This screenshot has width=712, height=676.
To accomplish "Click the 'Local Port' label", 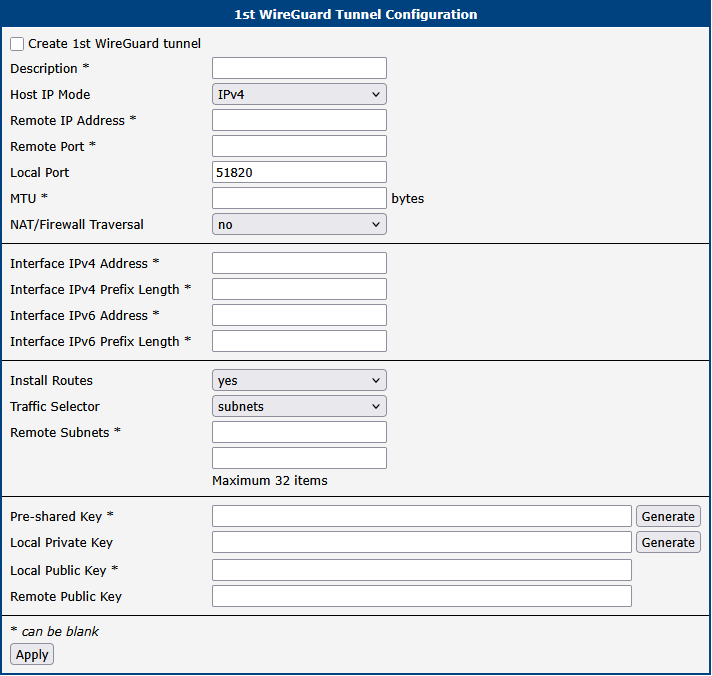I will click(40, 173).
